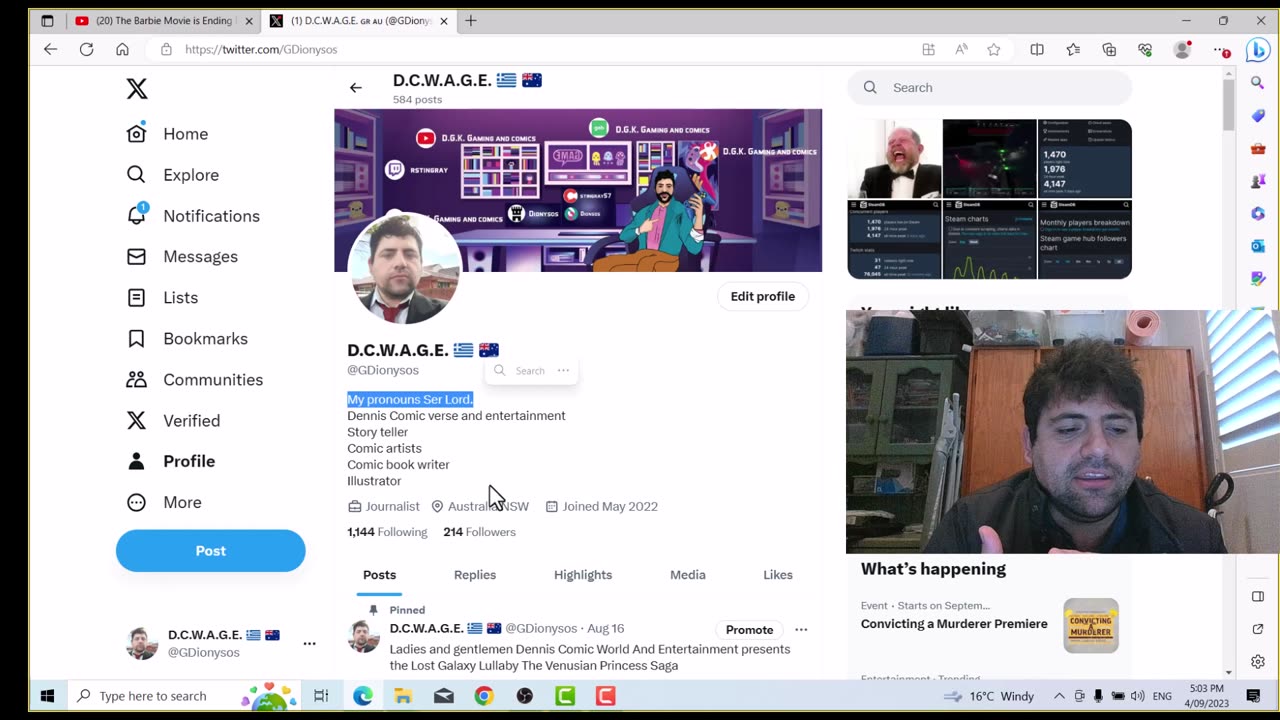This screenshot has height=720, width=1280.
Task: Open the Read aloud icon in address bar
Action: 961,50
